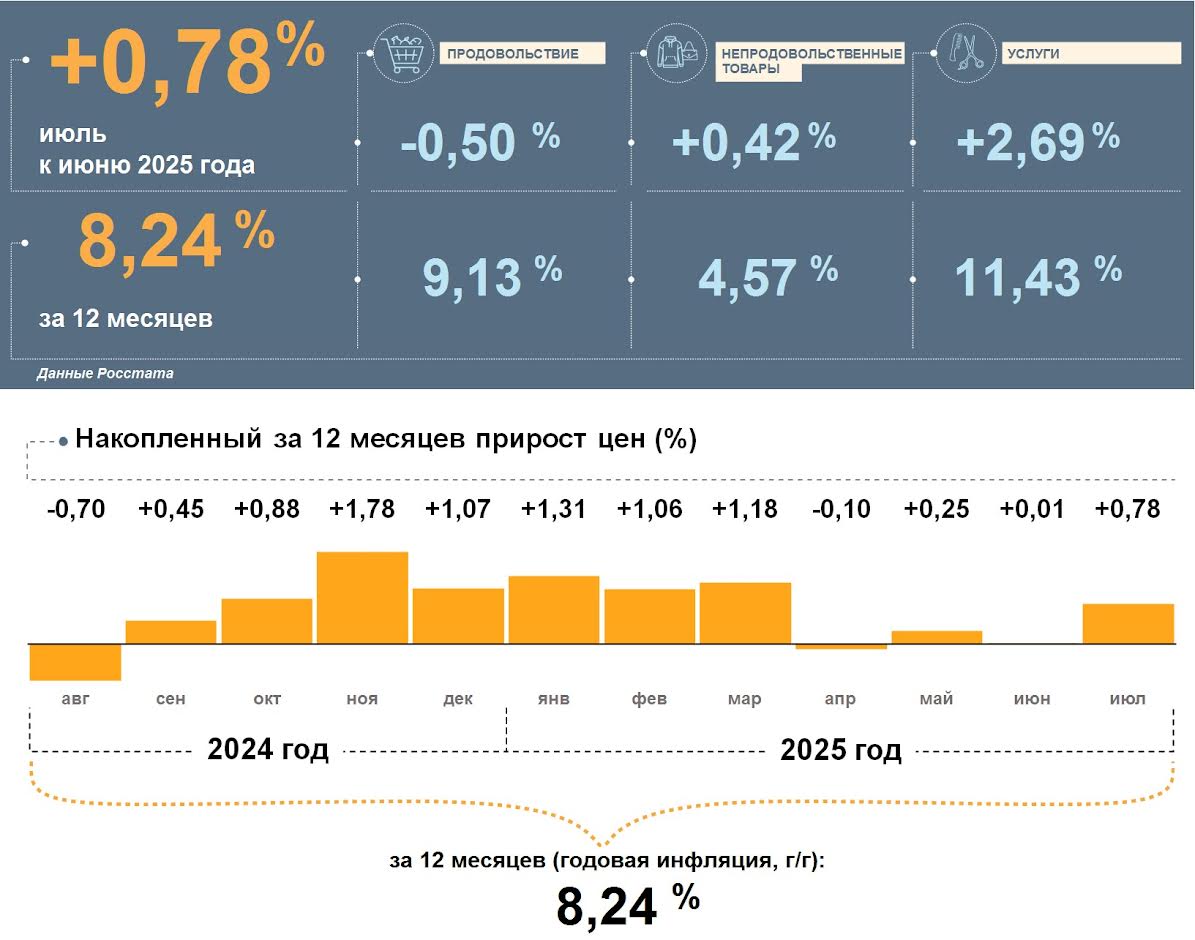Viewport: 1195px width, 940px height.
Task: Click the bottom annual inflation 8,24 % figure
Action: click(627, 905)
